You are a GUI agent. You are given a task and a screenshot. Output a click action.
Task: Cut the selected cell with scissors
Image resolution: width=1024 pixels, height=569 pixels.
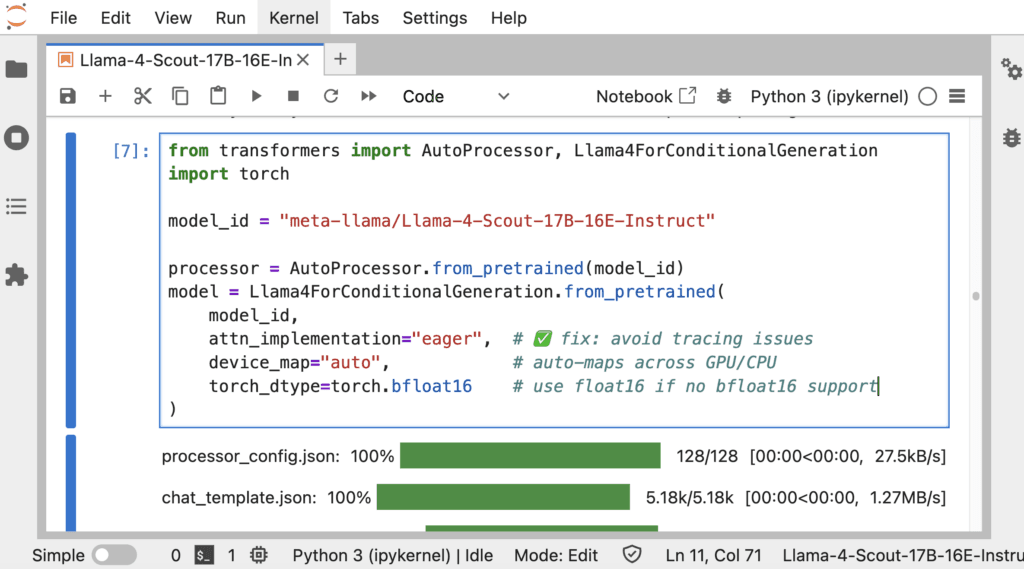[x=142, y=97]
